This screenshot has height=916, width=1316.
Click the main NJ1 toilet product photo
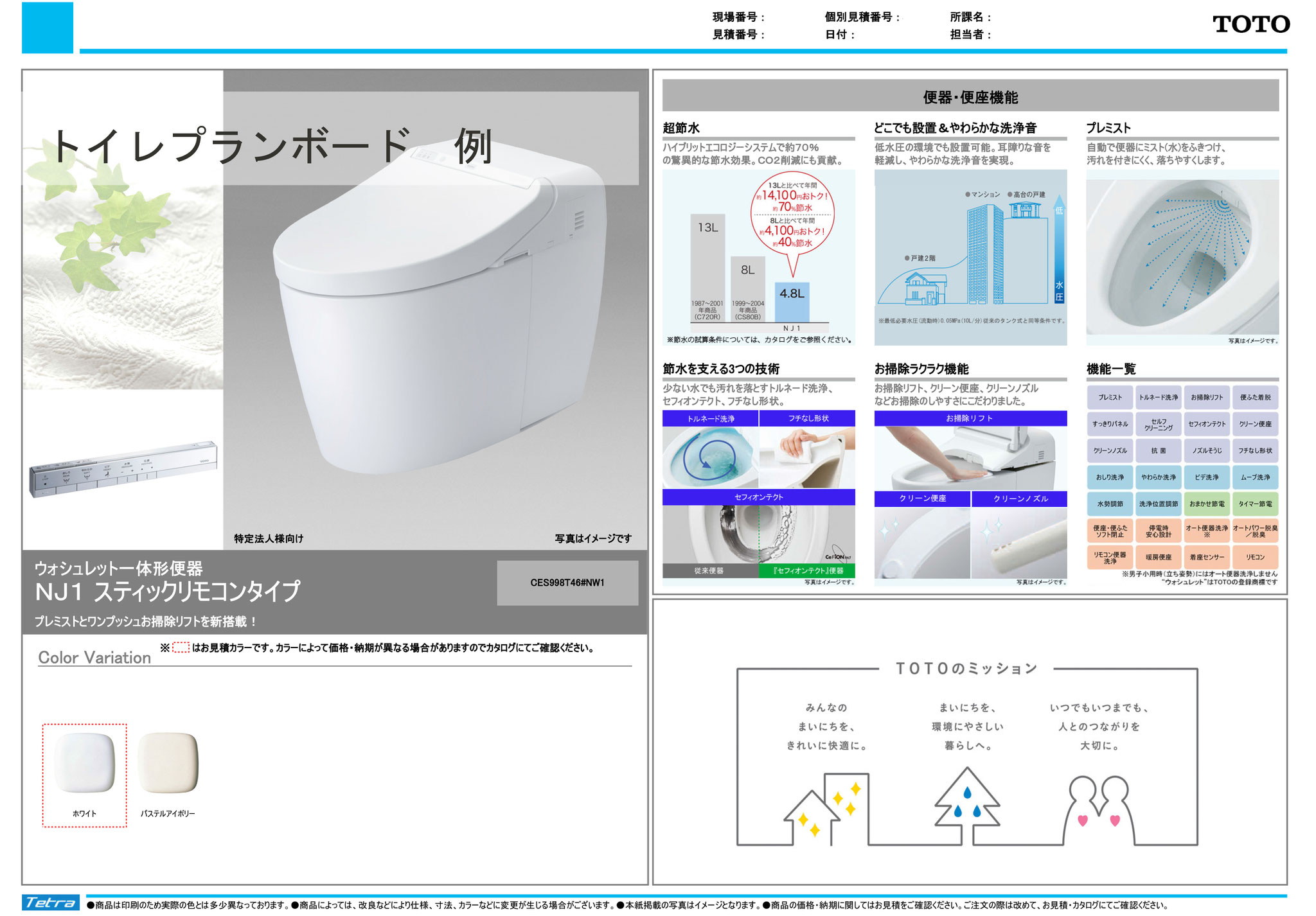pos(440,308)
